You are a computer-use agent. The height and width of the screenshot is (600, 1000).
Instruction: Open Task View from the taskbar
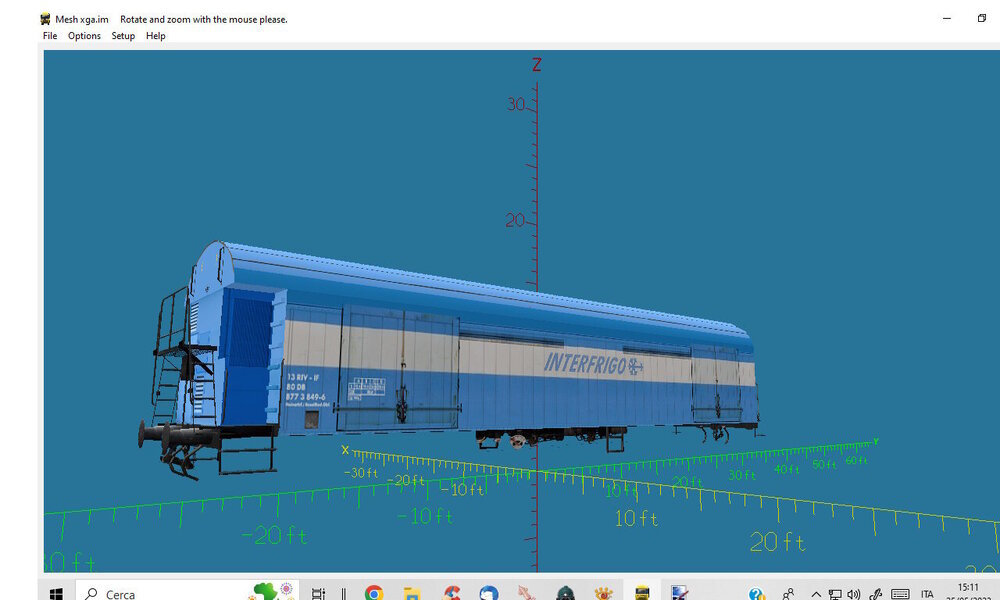318,594
